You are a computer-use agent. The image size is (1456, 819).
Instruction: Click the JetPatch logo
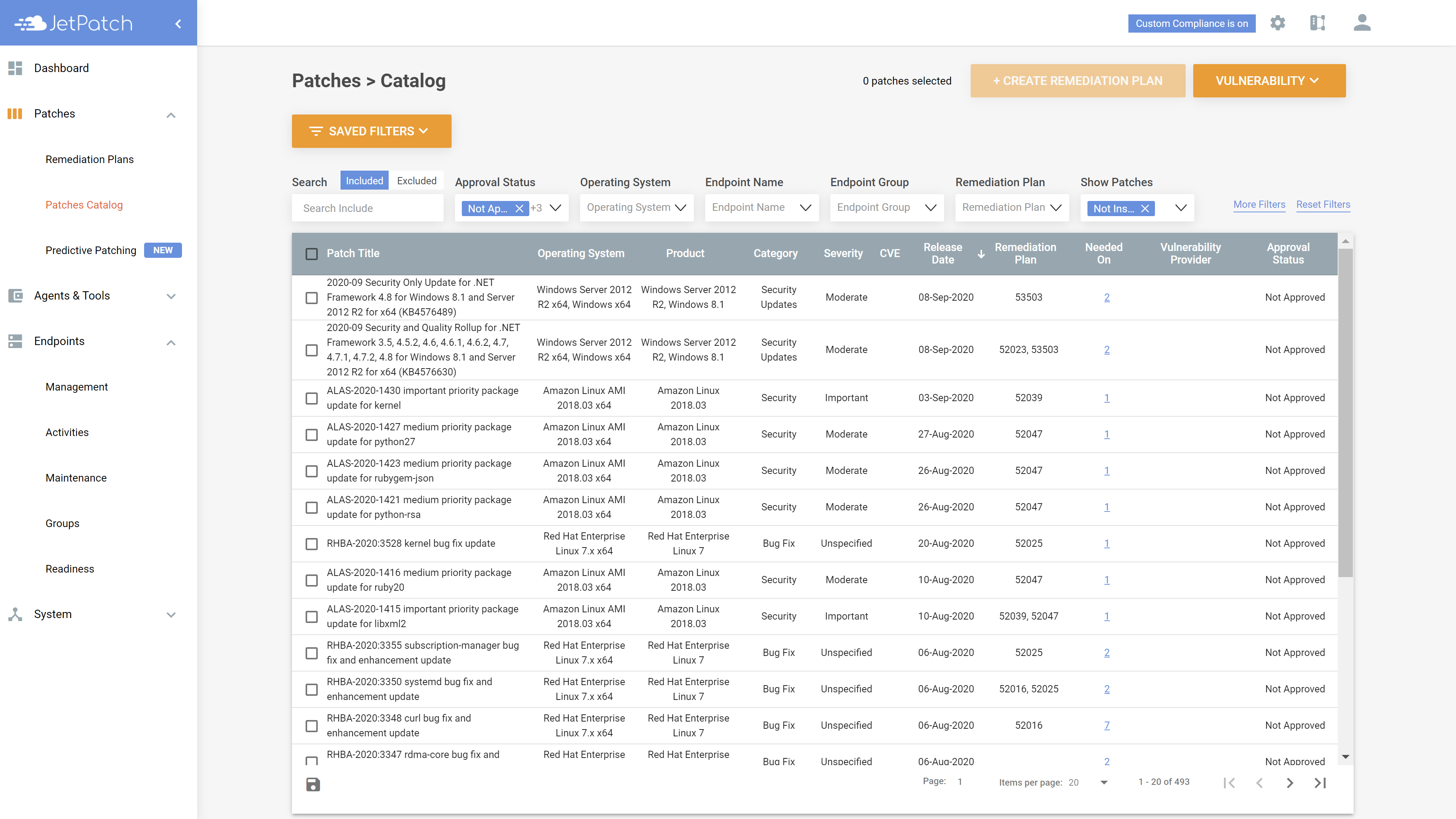tap(74, 23)
